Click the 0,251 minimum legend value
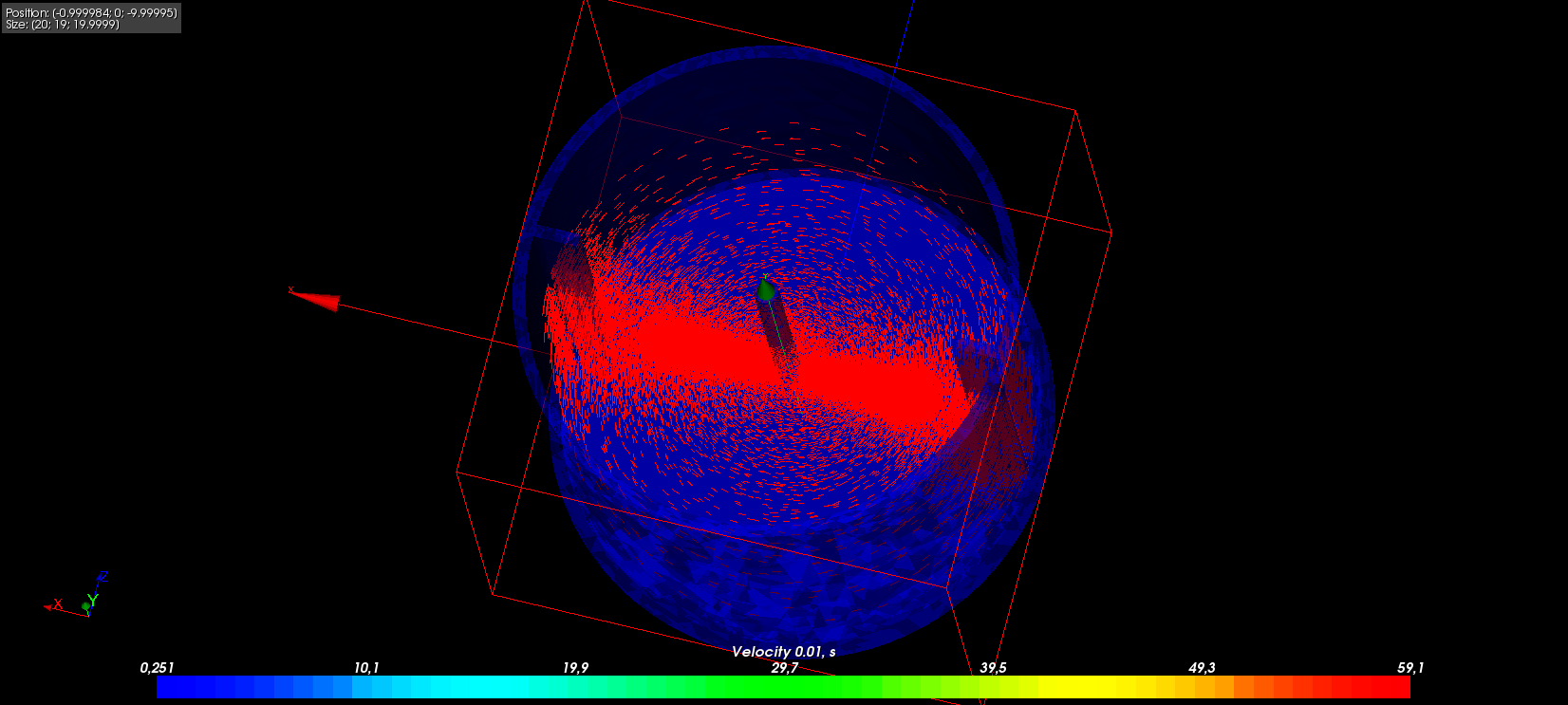The height and width of the screenshot is (705, 1568). pyautogui.click(x=157, y=668)
